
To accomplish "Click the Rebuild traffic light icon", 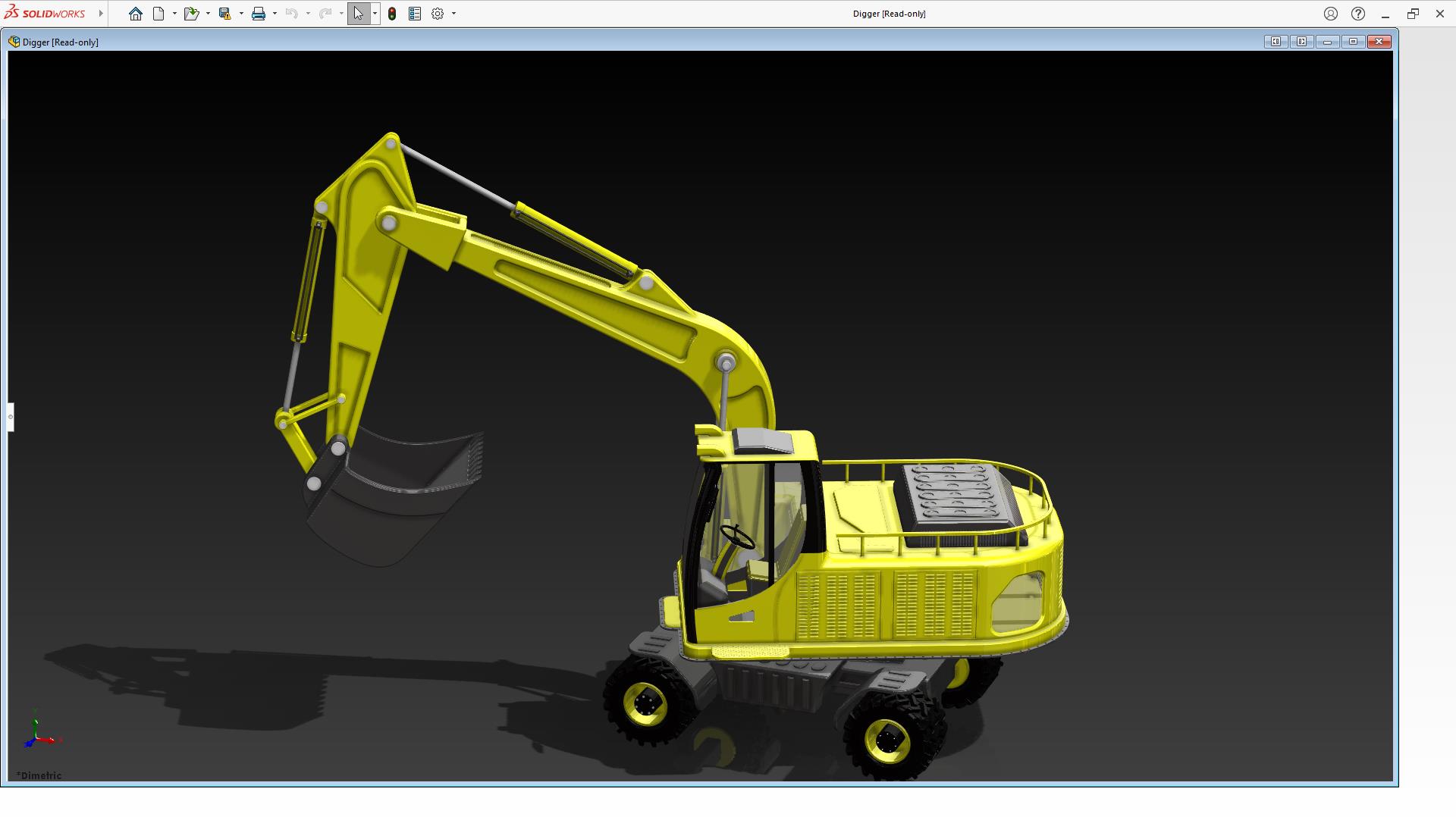I will coord(392,14).
